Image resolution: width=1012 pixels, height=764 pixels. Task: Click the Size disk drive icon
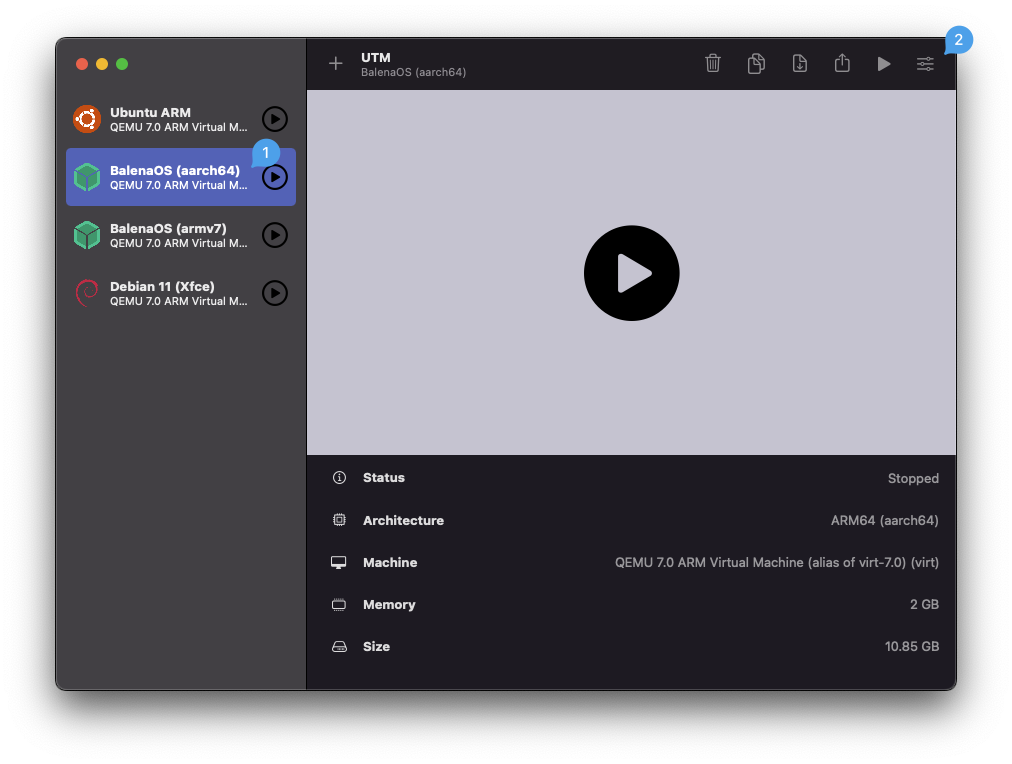click(339, 647)
